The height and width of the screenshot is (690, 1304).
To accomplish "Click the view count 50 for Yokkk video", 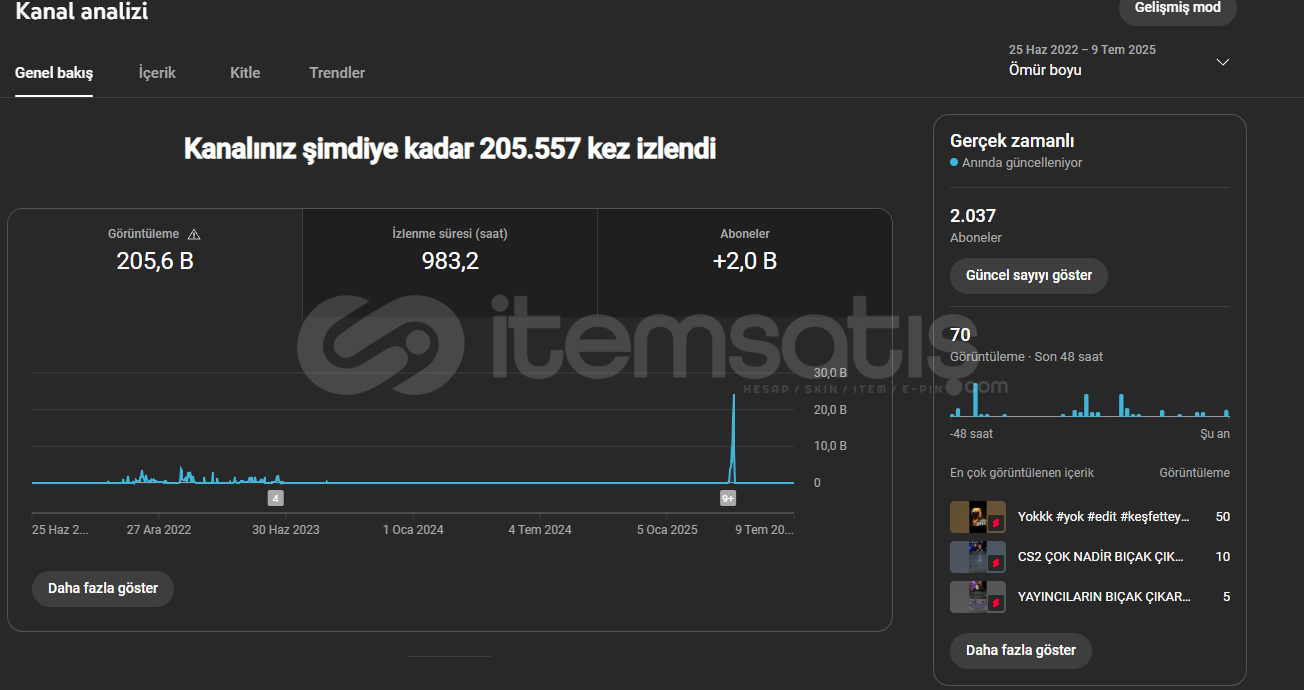I will 1223,517.
